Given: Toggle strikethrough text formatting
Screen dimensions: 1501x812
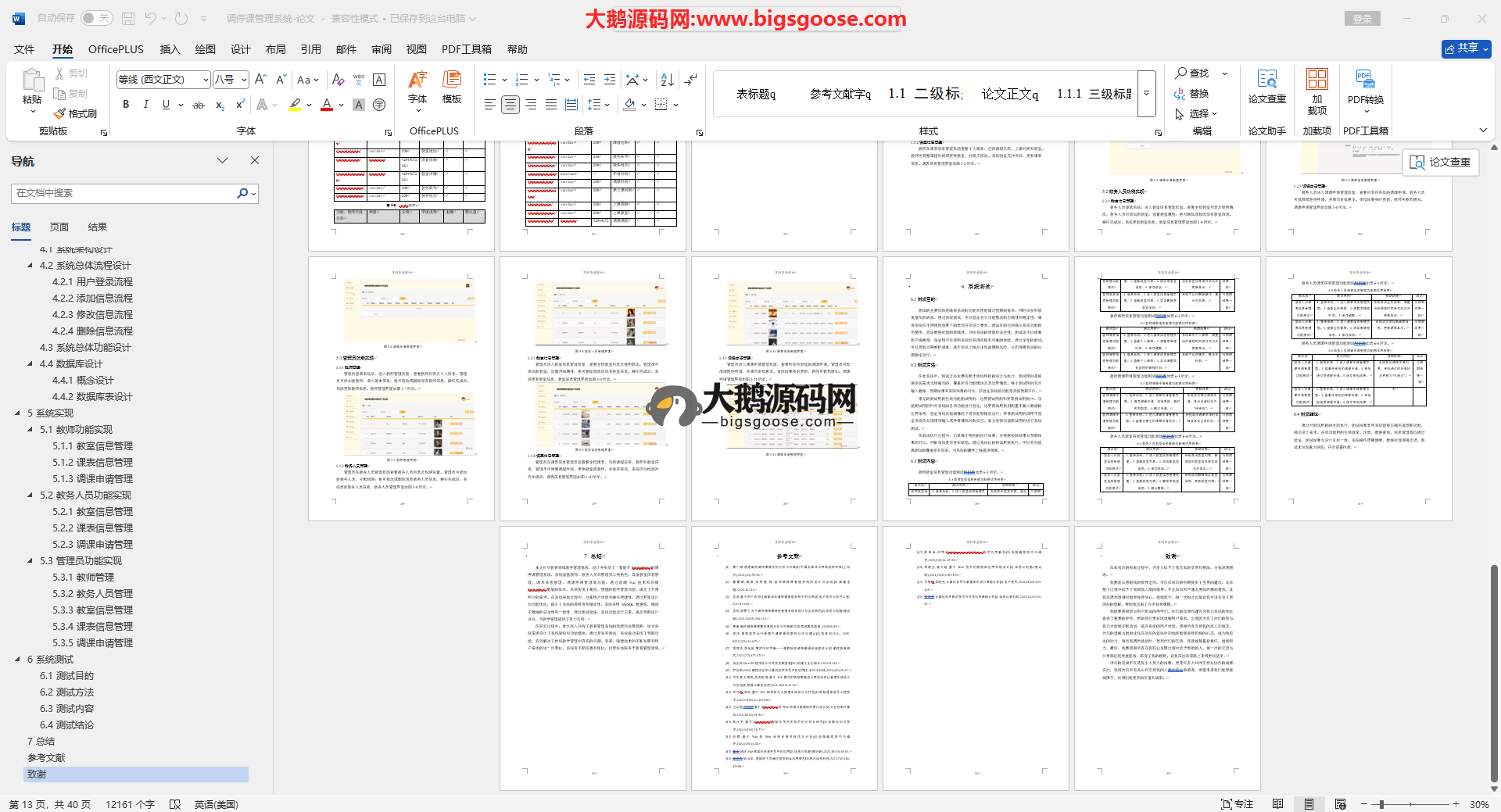Looking at the screenshot, I should (199, 105).
